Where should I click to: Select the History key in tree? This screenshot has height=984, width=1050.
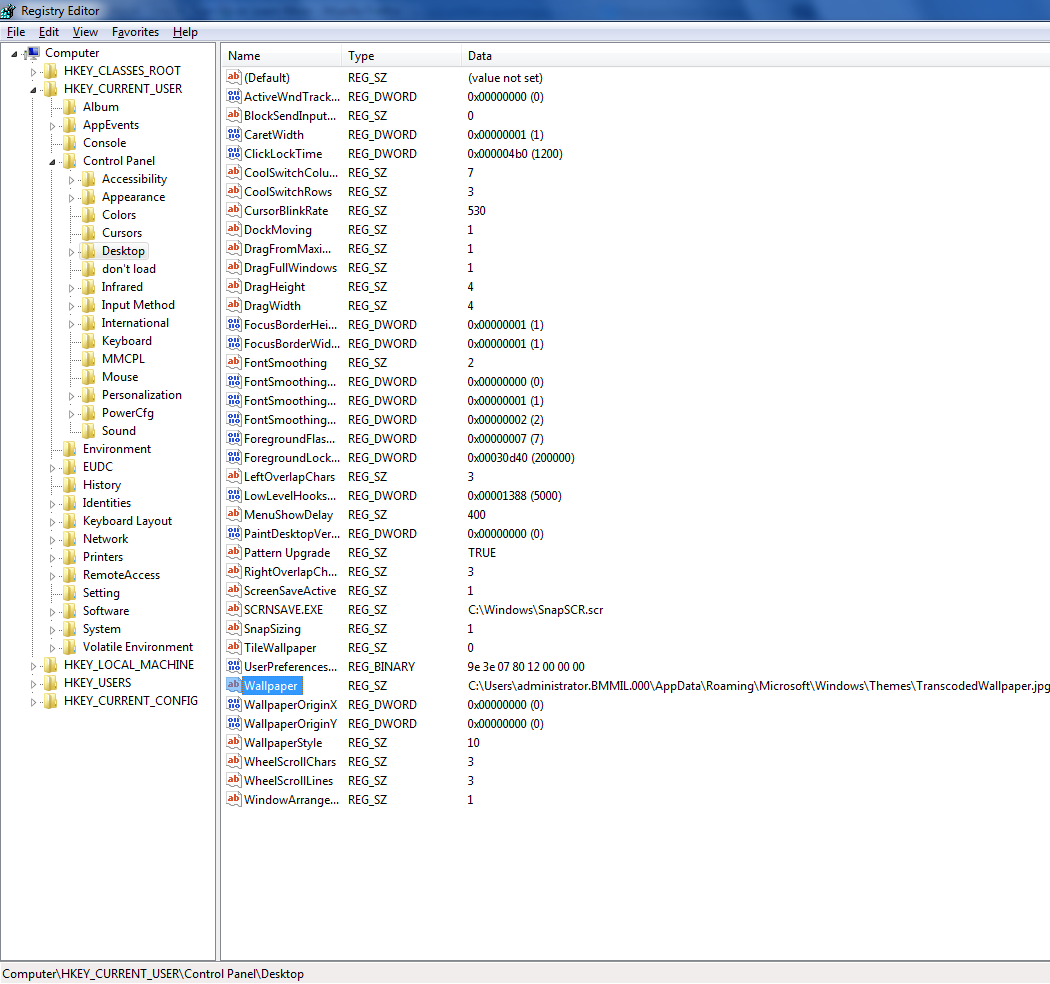102,485
